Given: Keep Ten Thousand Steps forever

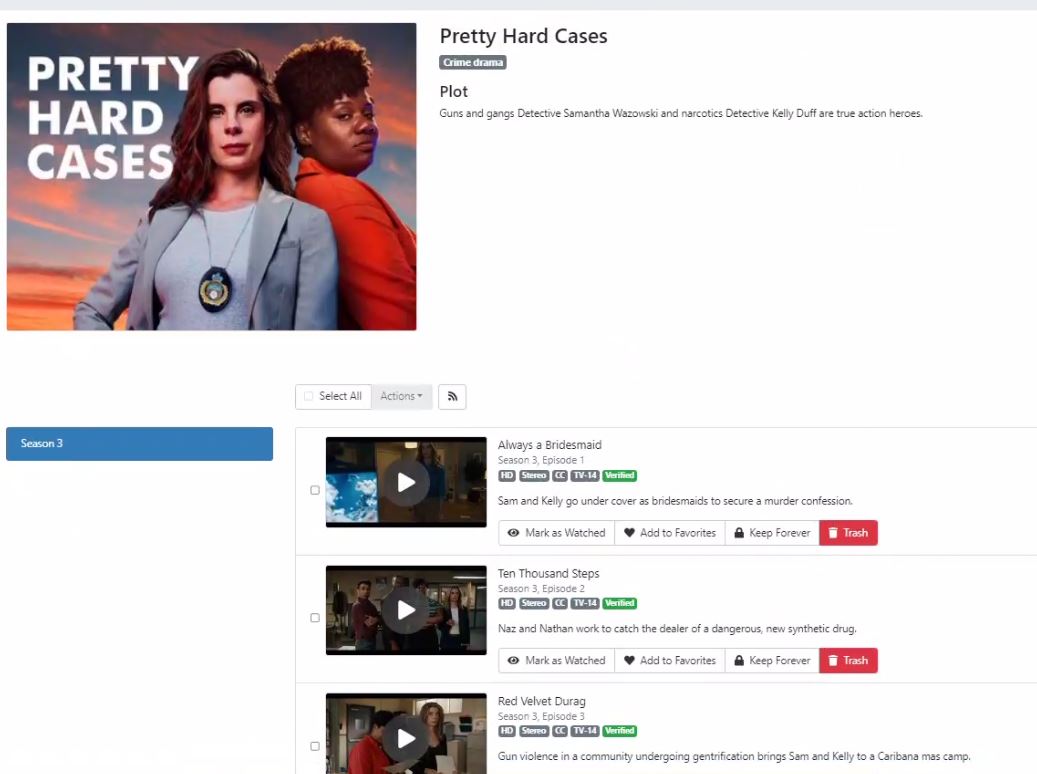Looking at the screenshot, I should click(x=771, y=661).
